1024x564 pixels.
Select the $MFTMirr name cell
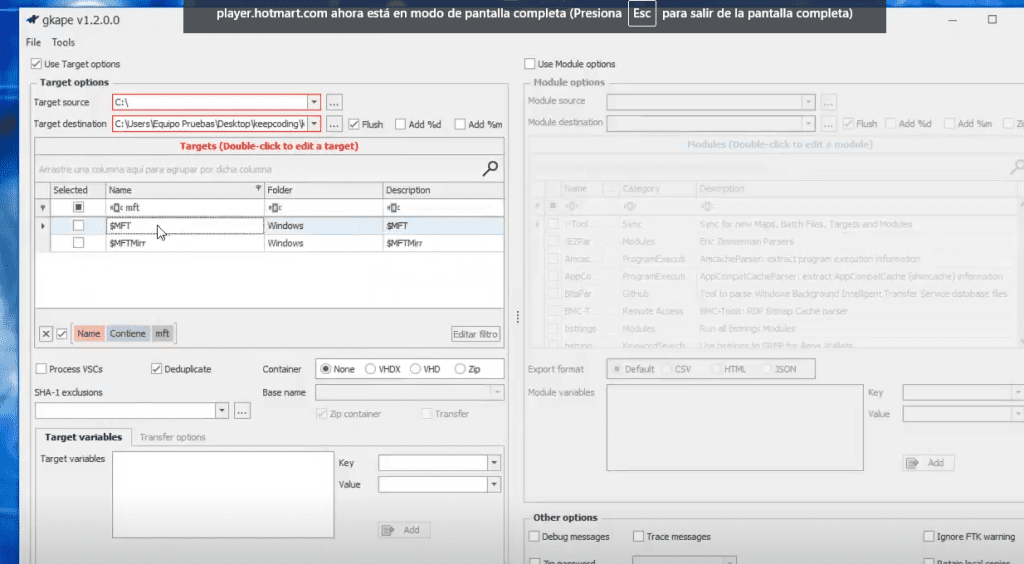click(x=185, y=243)
